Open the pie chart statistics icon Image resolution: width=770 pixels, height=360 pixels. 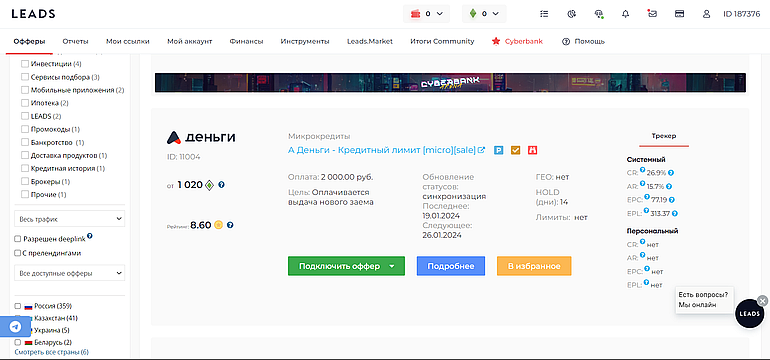tap(571, 14)
